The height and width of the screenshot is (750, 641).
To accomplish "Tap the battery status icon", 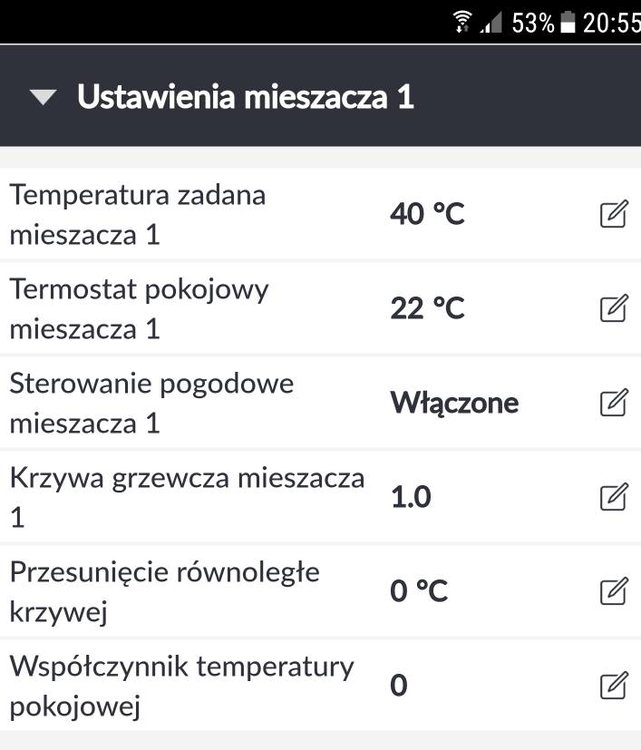I will click(568, 22).
